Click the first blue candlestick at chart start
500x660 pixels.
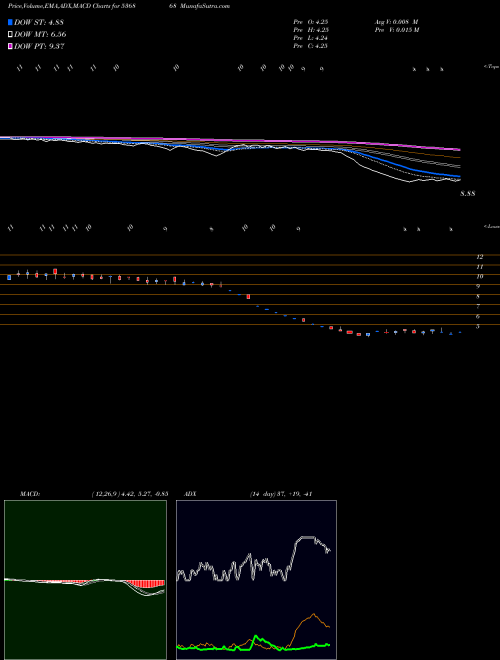[9, 277]
